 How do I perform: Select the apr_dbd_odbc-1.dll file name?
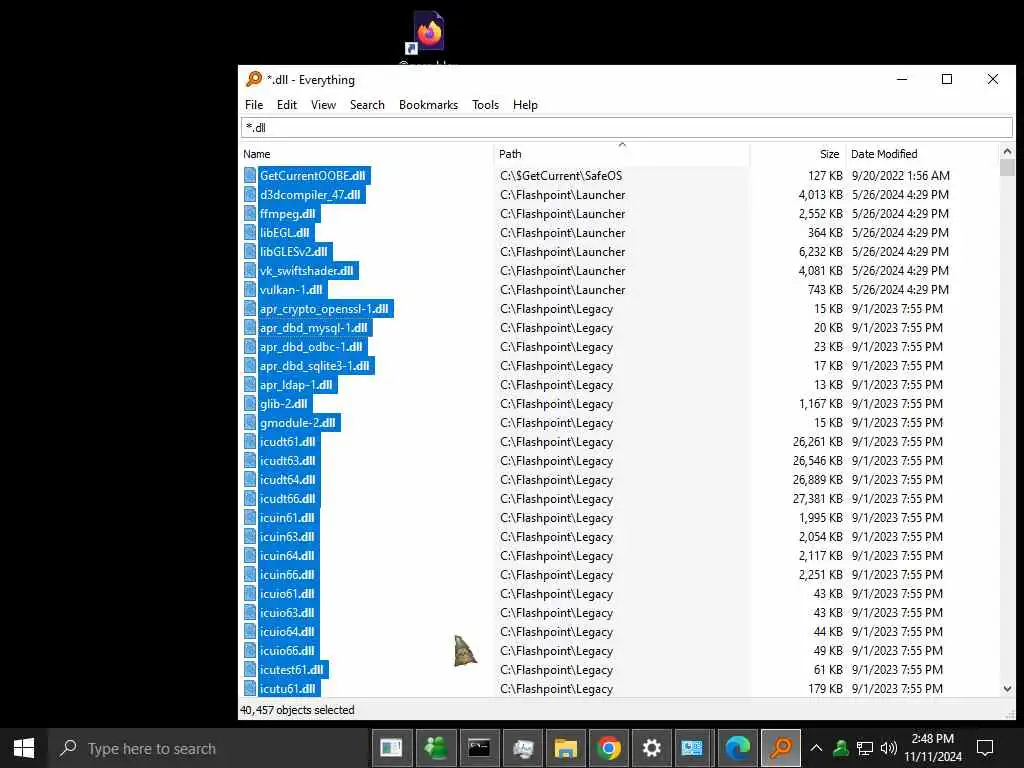[311, 347]
